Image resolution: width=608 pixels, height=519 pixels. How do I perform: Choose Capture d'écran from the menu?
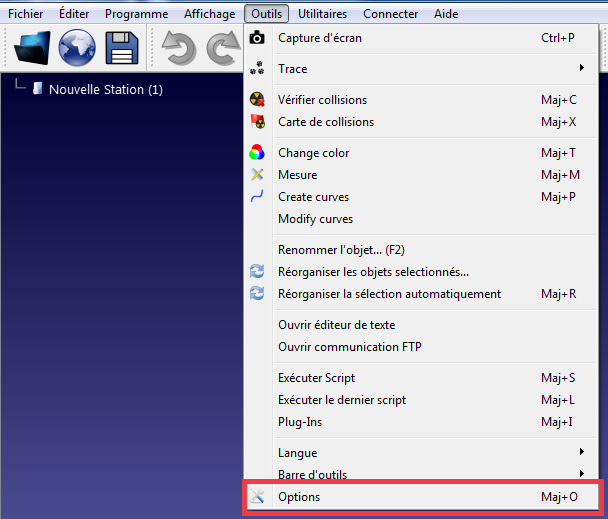coord(421,38)
